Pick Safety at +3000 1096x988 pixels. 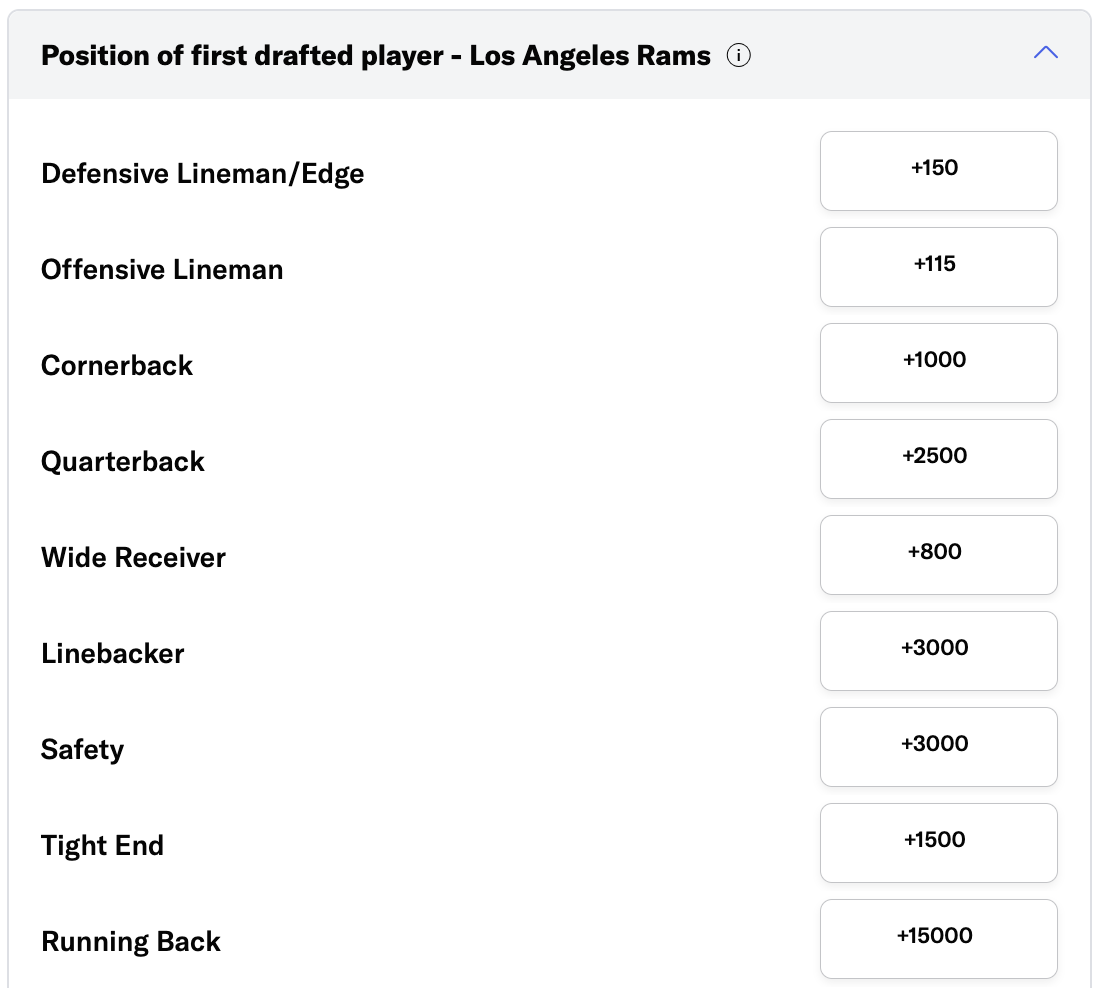(938, 746)
